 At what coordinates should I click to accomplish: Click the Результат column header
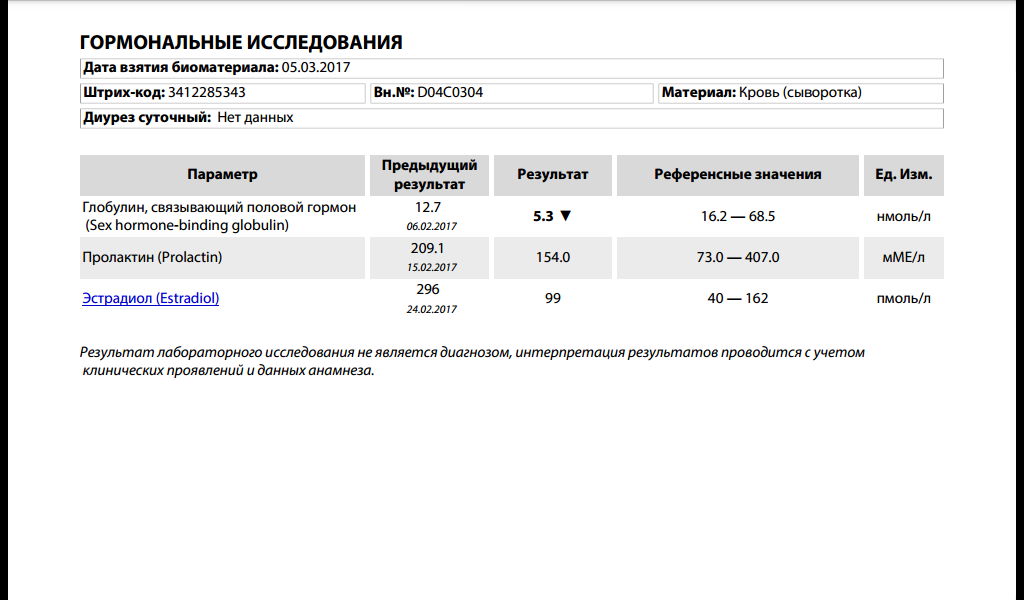tap(552, 174)
